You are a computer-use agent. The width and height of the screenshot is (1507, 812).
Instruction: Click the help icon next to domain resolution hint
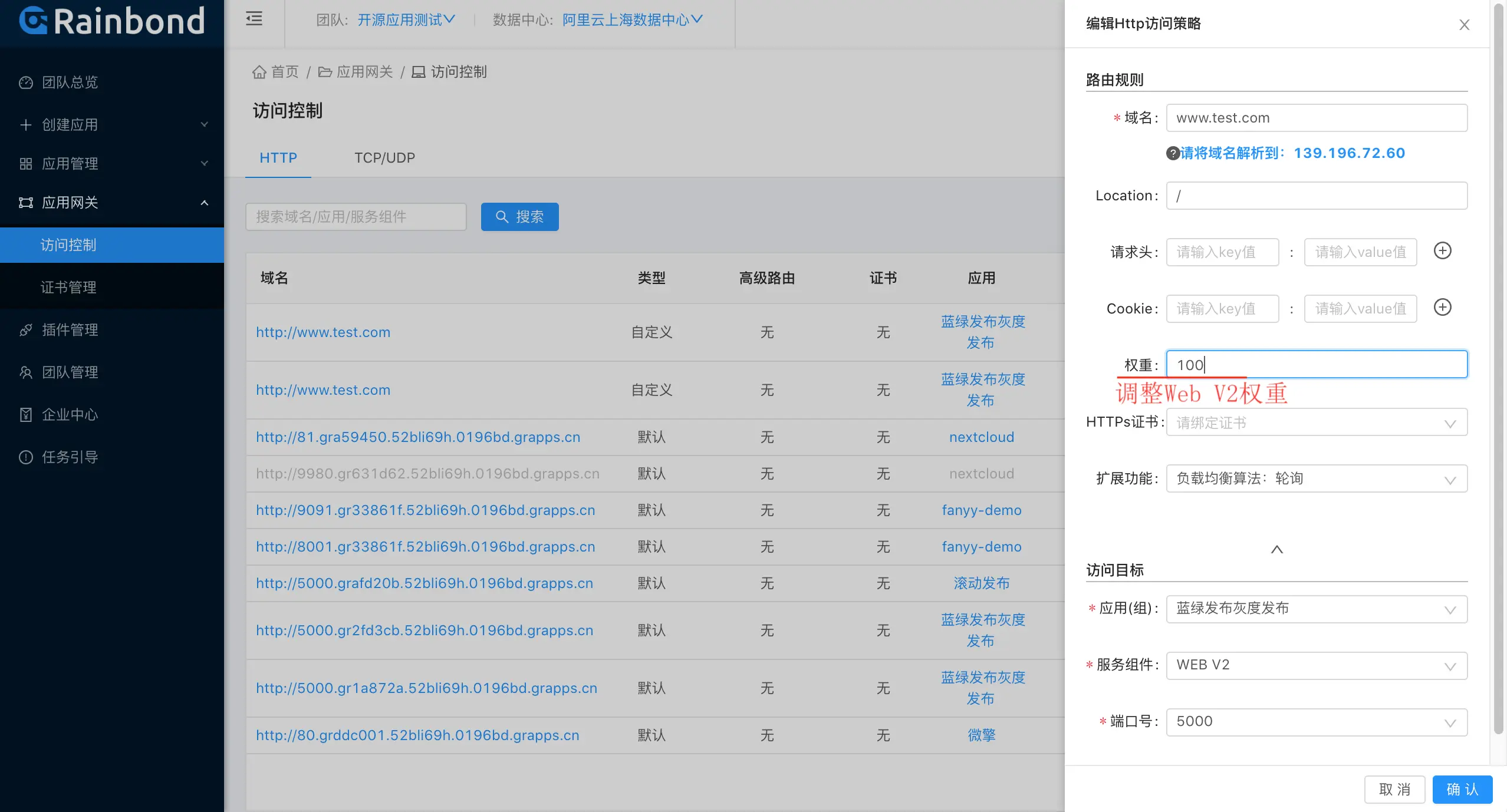click(1172, 154)
